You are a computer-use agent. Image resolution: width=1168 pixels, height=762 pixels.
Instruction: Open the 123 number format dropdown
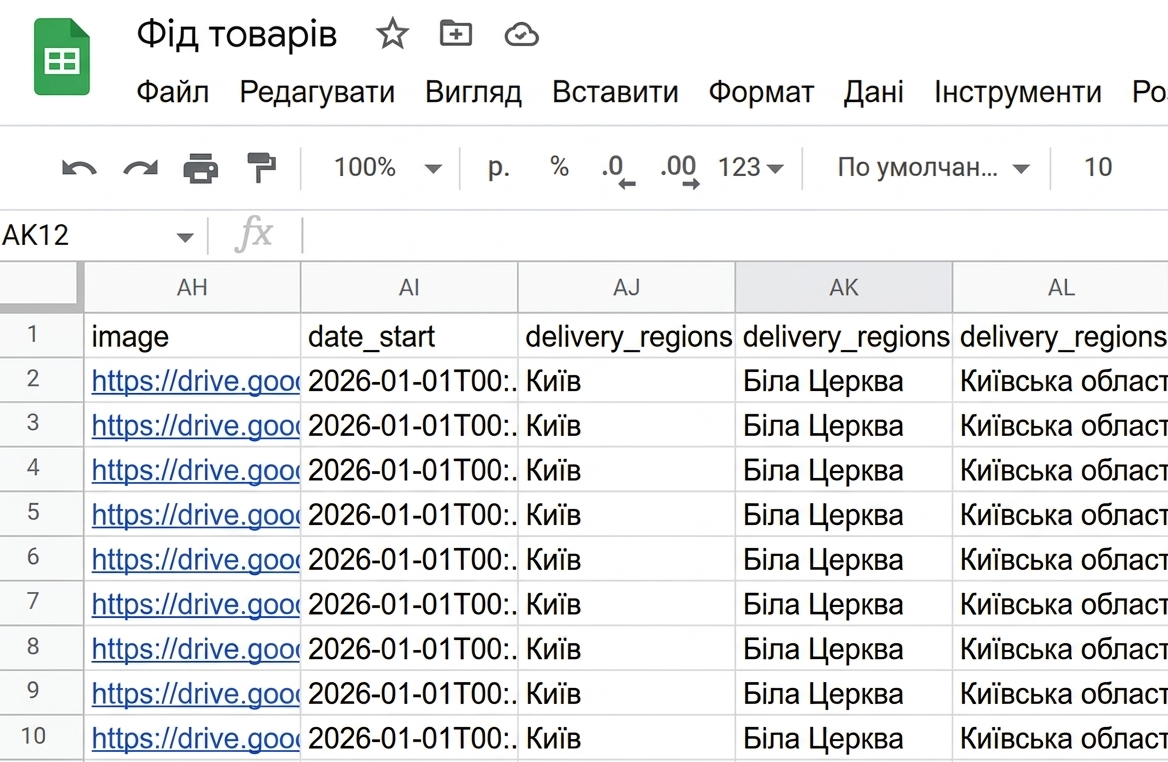tap(750, 167)
